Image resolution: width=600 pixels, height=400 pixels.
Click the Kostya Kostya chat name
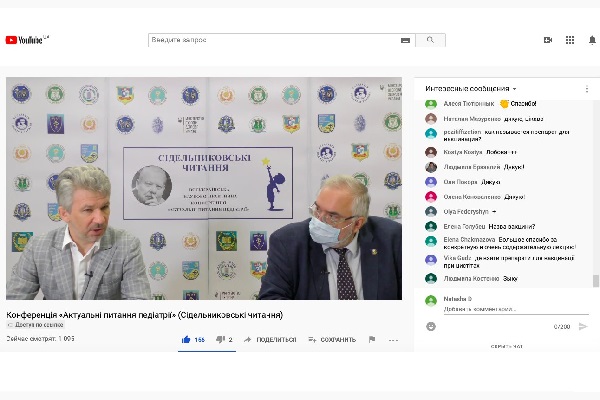click(463, 152)
